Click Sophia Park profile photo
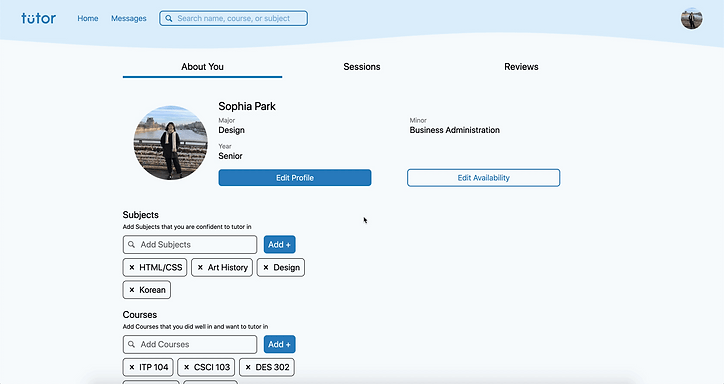Viewport: 724px width, 384px height. click(x=170, y=143)
